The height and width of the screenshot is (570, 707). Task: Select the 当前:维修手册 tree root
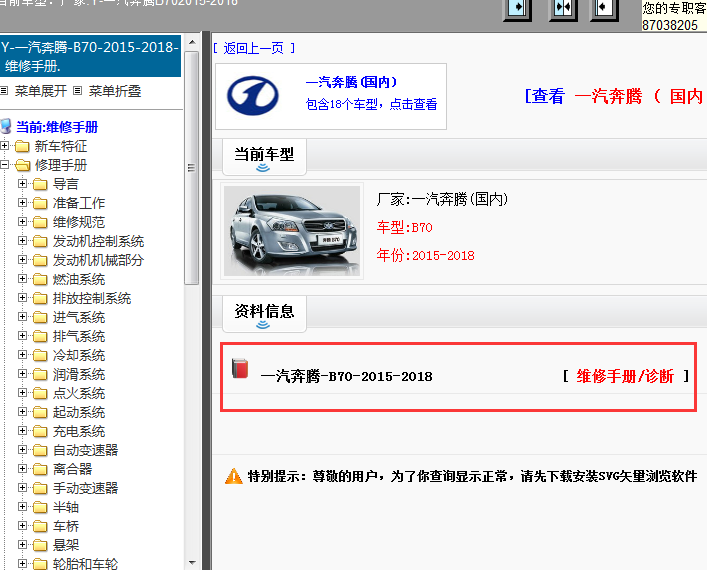[x=57, y=127]
